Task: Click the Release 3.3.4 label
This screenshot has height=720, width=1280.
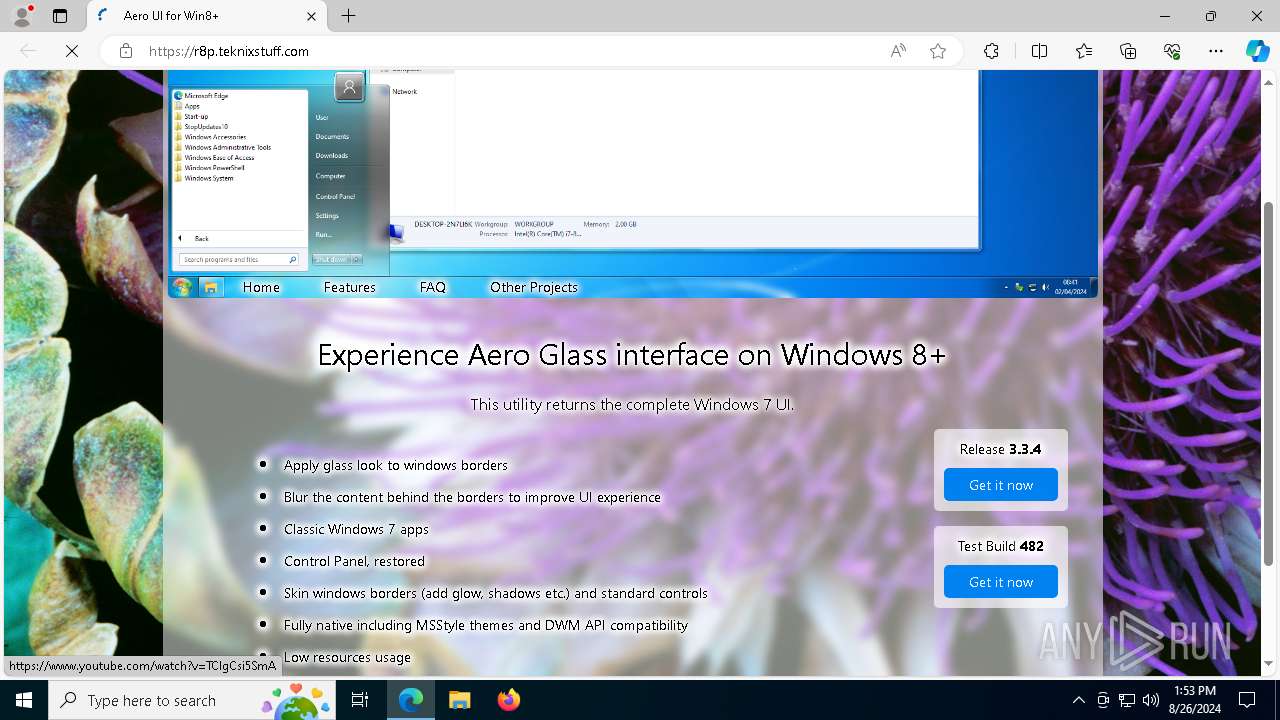Action: pyautogui.click(x=1000, y=449)
